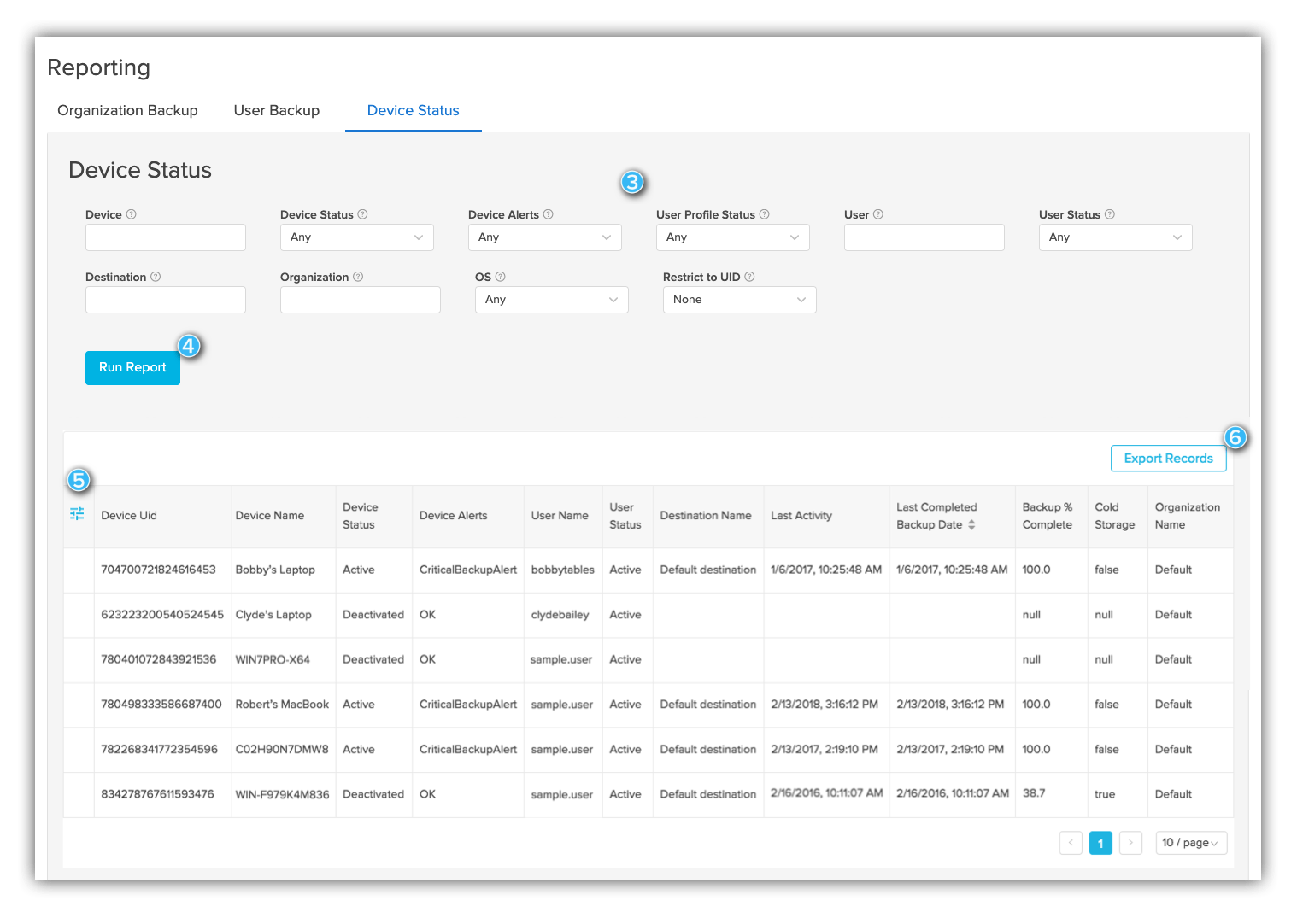Image resolution: width=1297 pixels, height=924 pixels.
Task: View help tooltip for User filter
Action: click(879, 214)
